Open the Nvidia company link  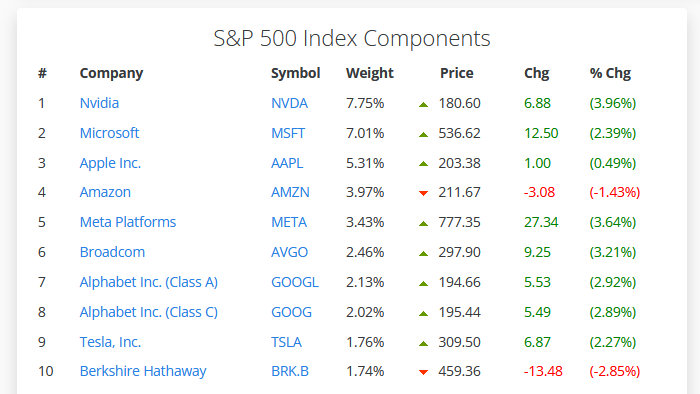point(99,103)
